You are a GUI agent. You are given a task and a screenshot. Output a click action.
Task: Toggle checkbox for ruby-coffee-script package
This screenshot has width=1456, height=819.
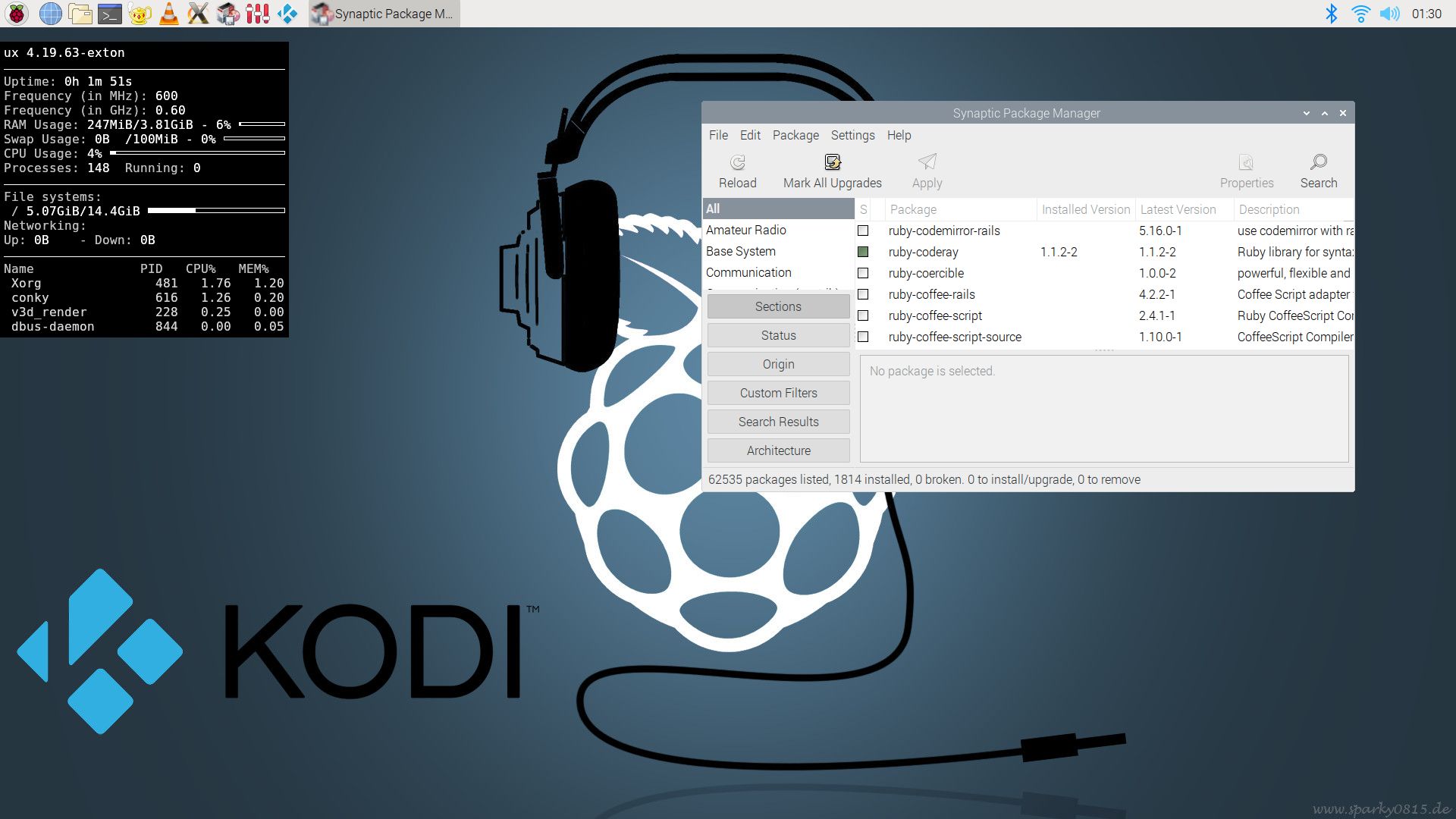[x=864, y=315]
